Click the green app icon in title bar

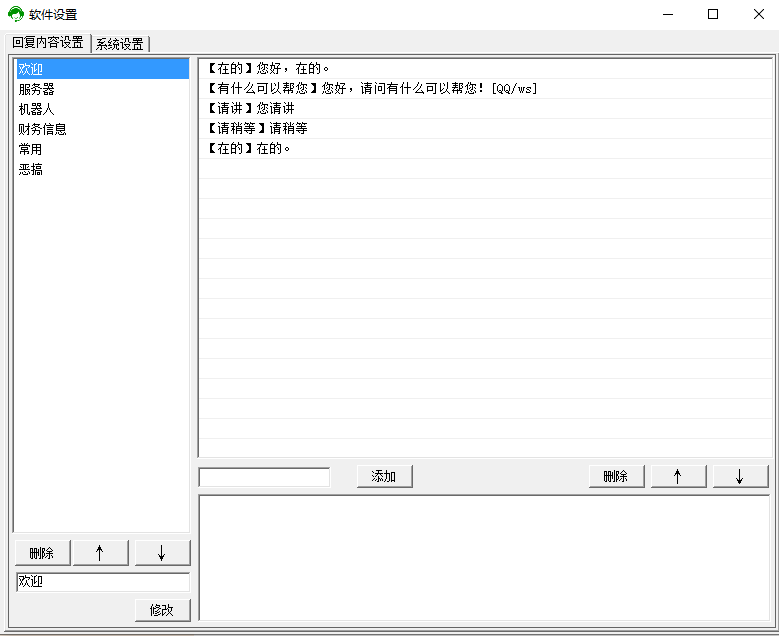pyautogui.click(x=15, y=15)
